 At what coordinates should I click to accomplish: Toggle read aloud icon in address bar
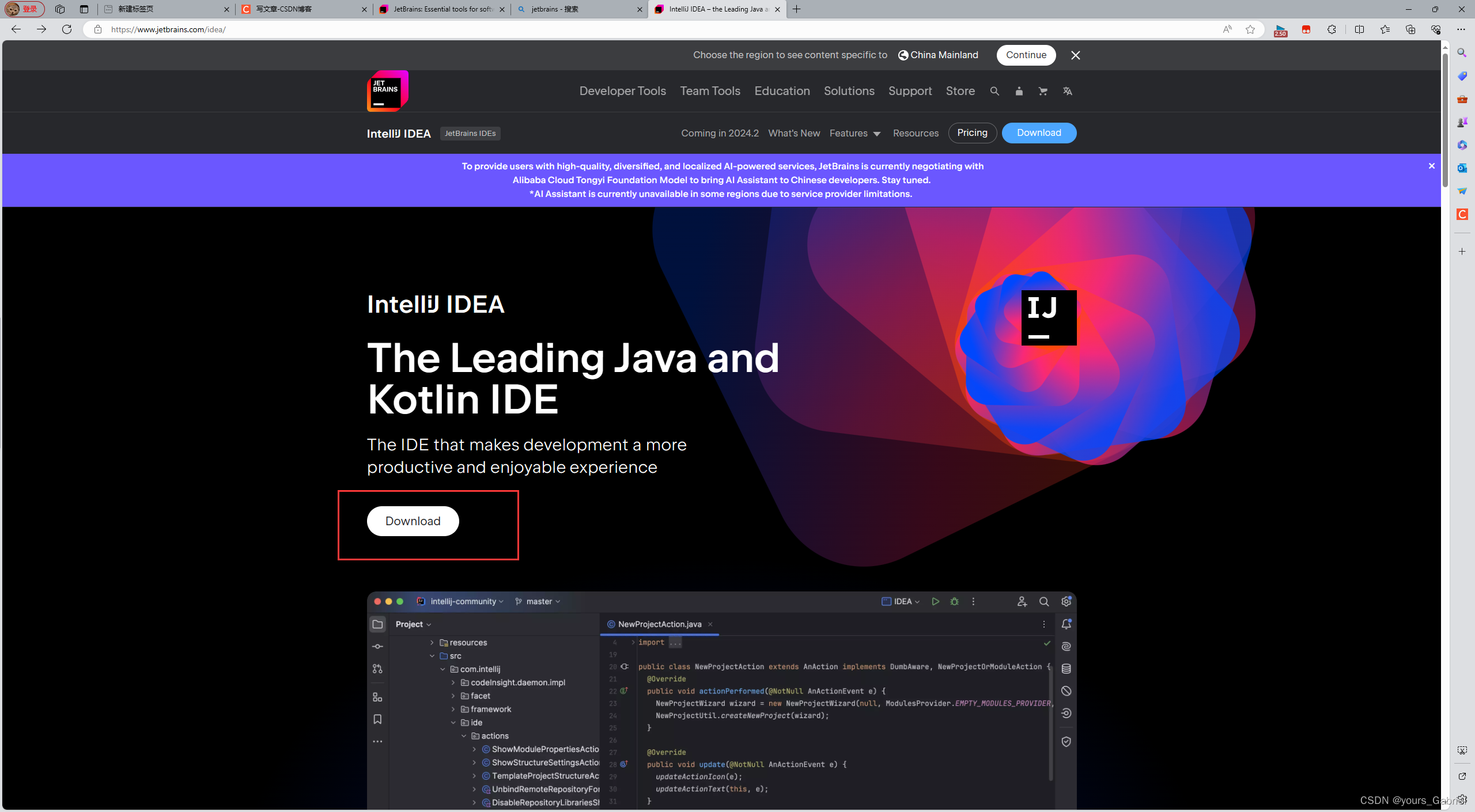click(x=1227, y=29)
